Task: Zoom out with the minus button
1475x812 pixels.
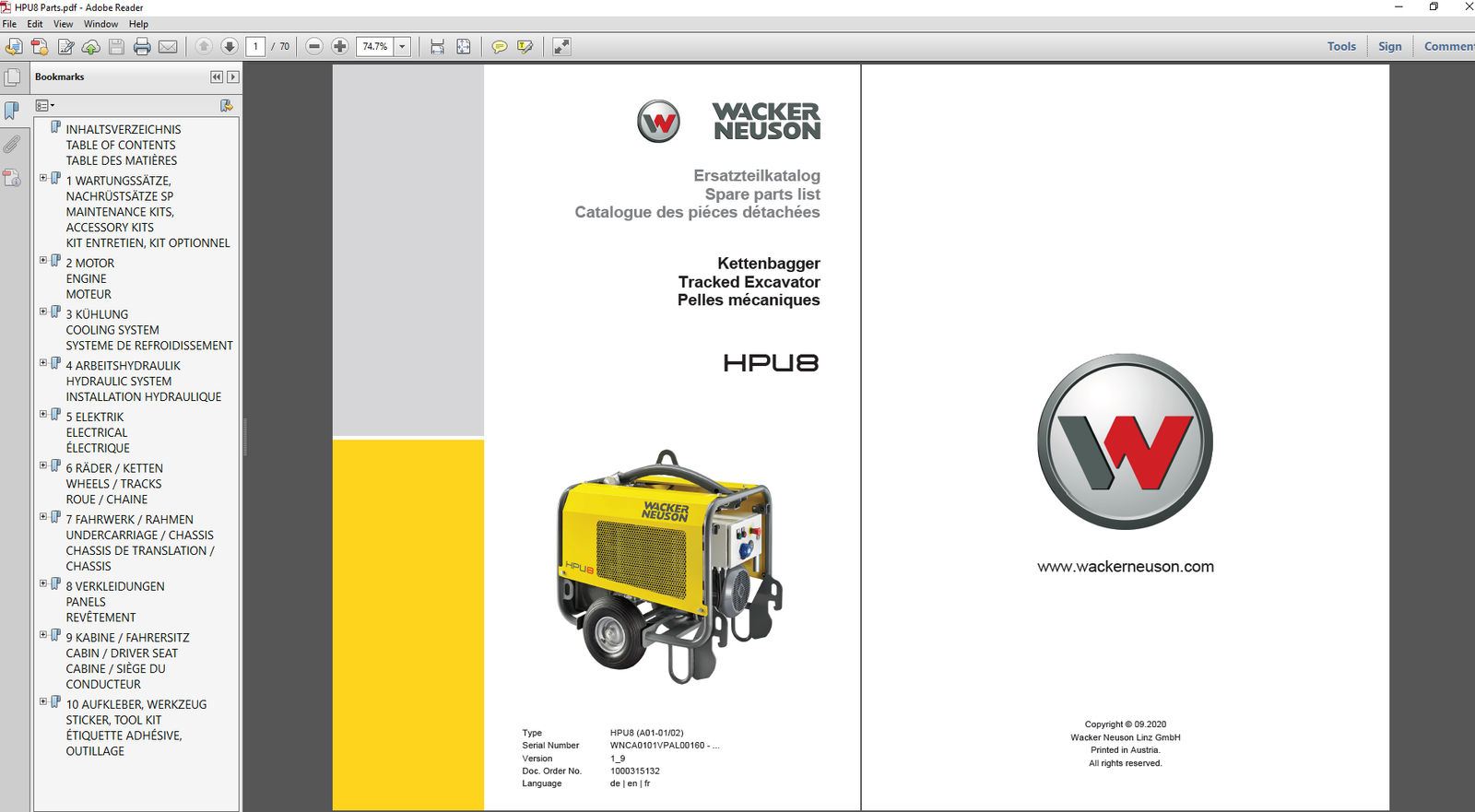Action: pyautogui.click(x=314, y=47)
